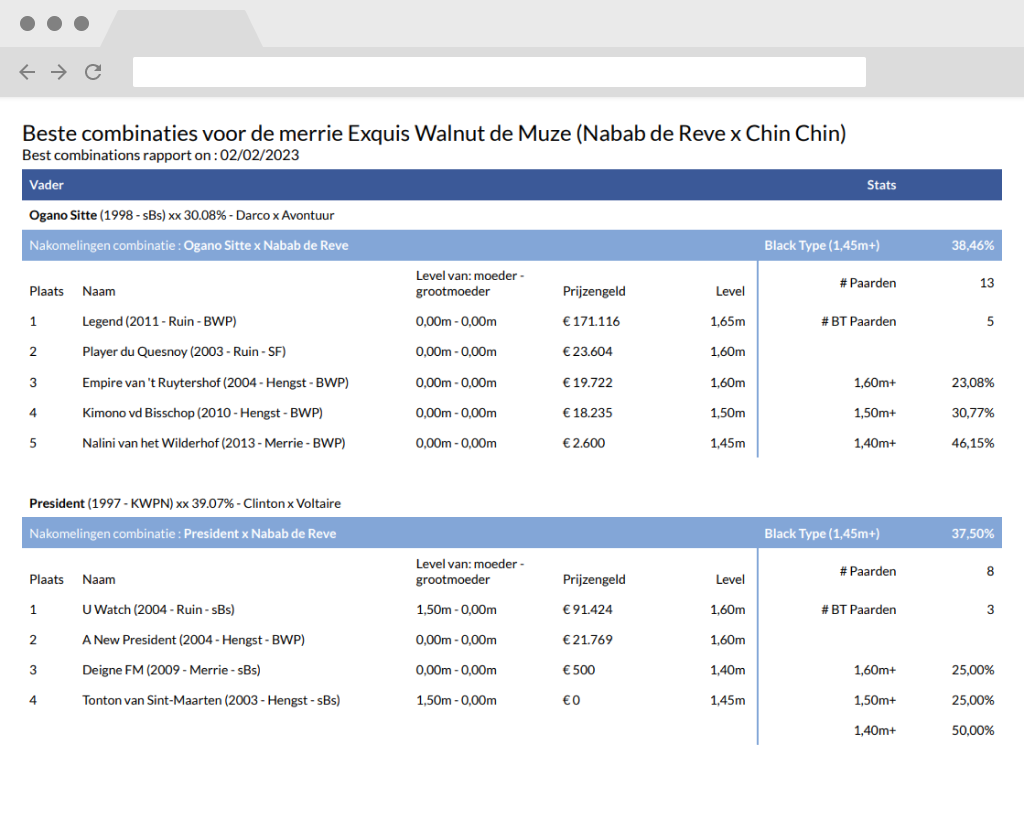Click the Stats column header

tap(881, 185)
